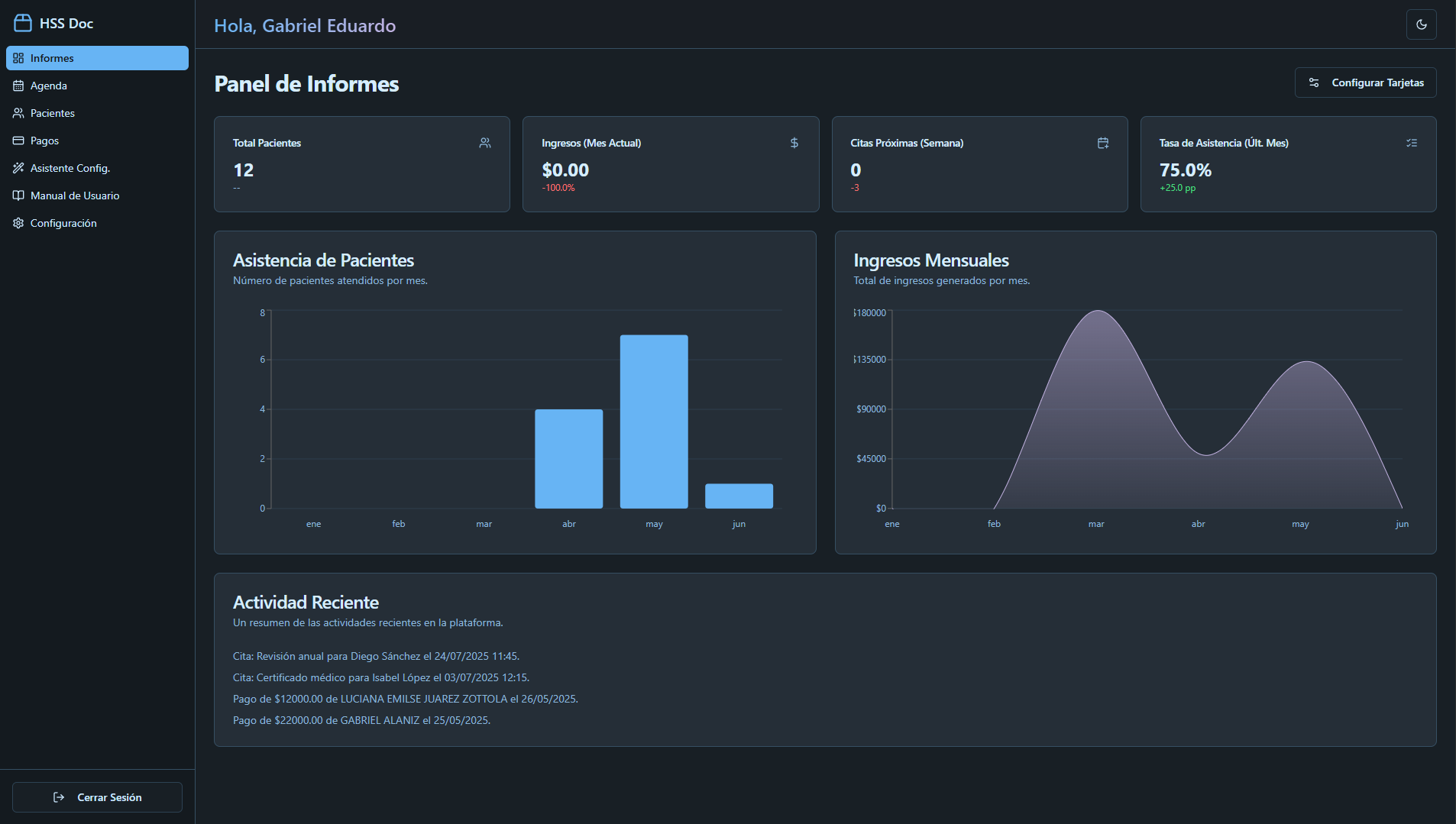Image resolution: width=1456 pixels, height=824 pixels.
Task: Click the gear icon next to Configuración
Action: (18, 223)
